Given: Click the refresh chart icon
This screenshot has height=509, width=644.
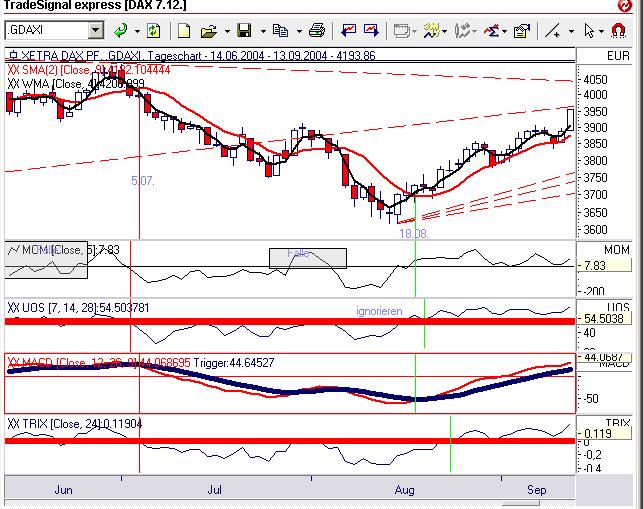Looking at the screenshot, I should tap(154, 31).
